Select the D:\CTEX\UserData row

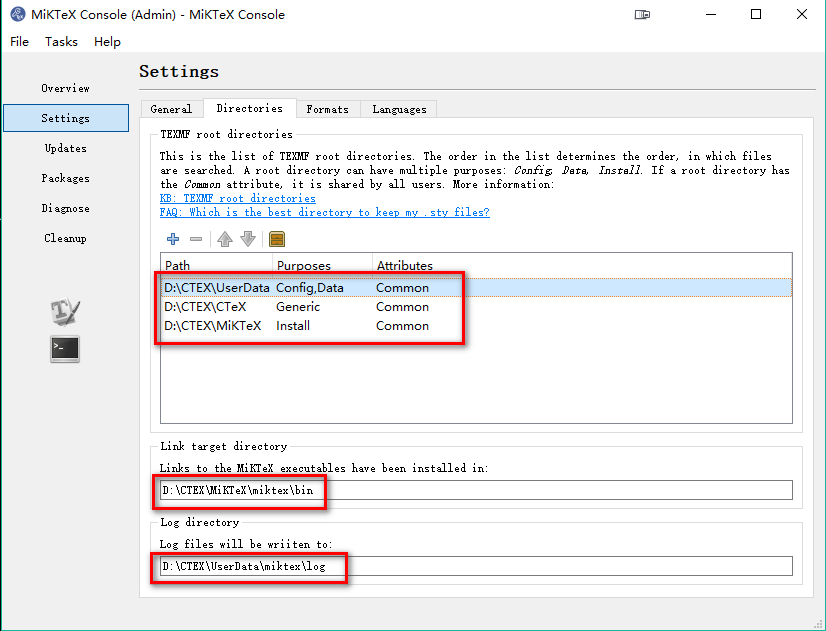pyautogui.click(x=476, y=288)
